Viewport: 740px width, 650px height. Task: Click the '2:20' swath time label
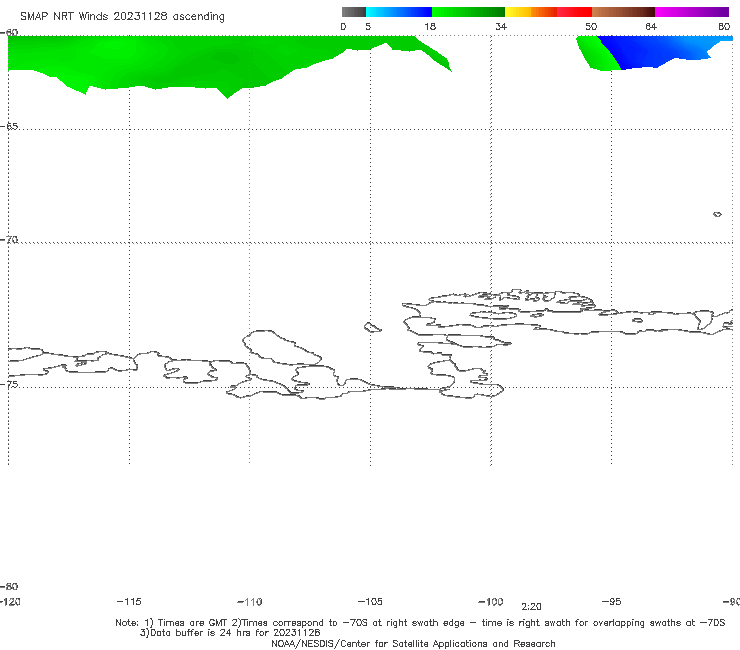[x=531, y=607]
